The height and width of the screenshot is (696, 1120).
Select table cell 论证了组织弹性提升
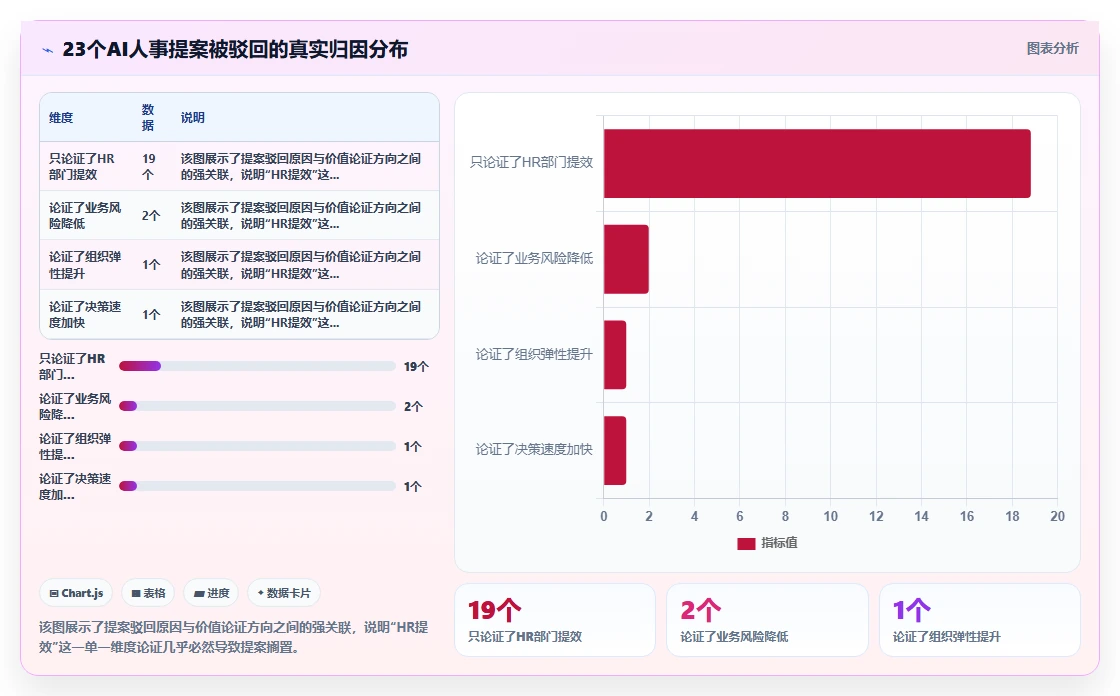point(85,265)
